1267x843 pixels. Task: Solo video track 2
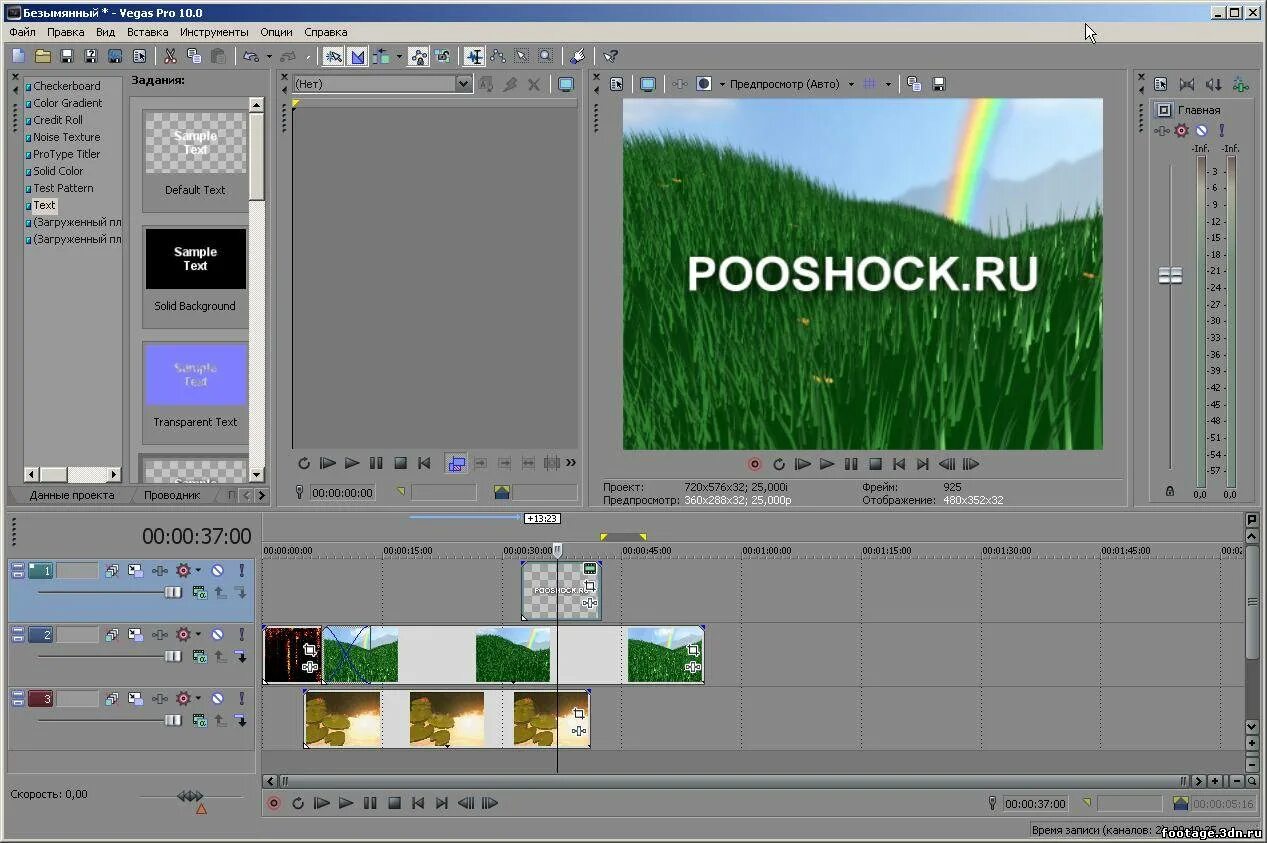(x=241, y=635)
